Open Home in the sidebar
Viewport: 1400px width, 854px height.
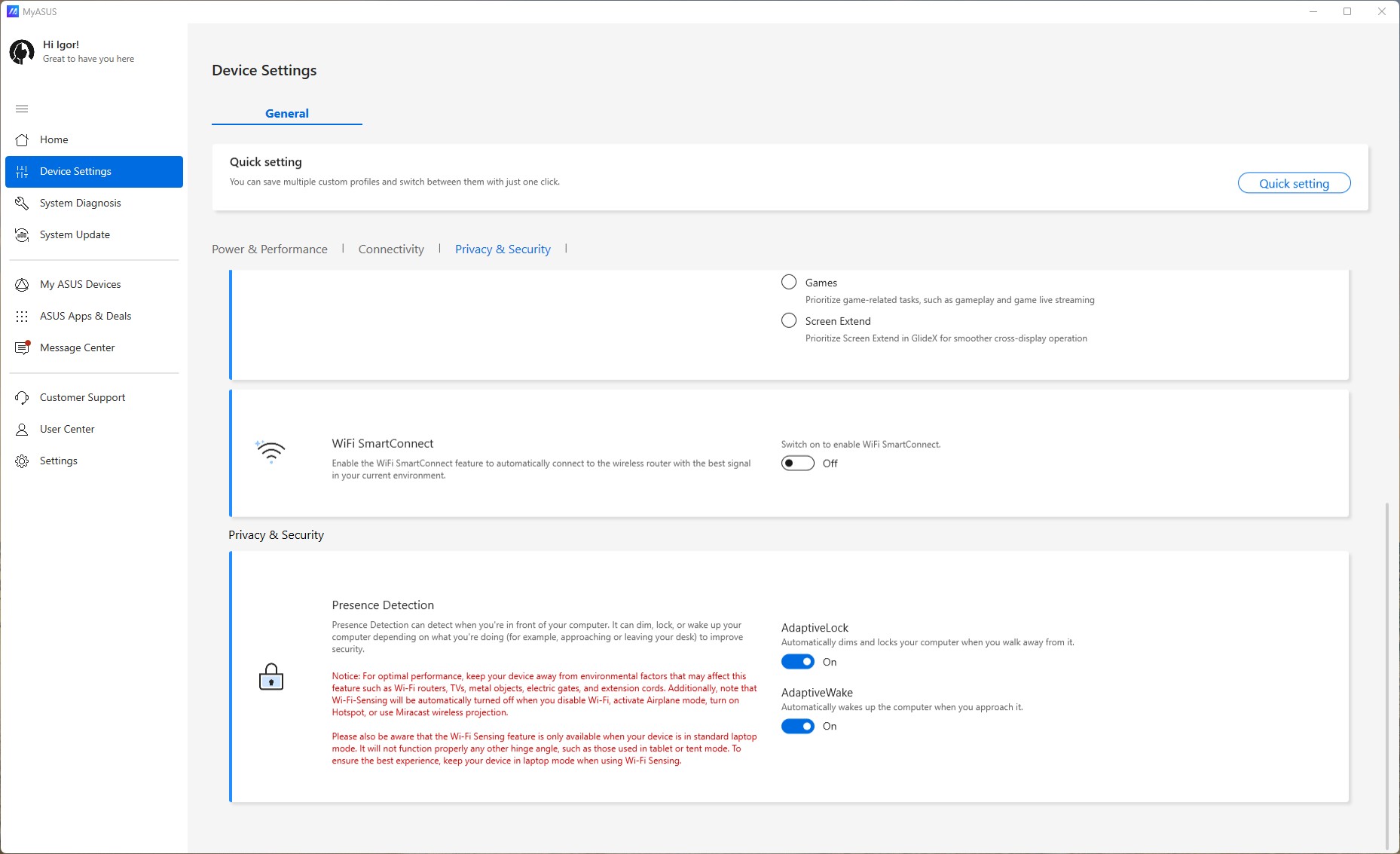(94, 139)
